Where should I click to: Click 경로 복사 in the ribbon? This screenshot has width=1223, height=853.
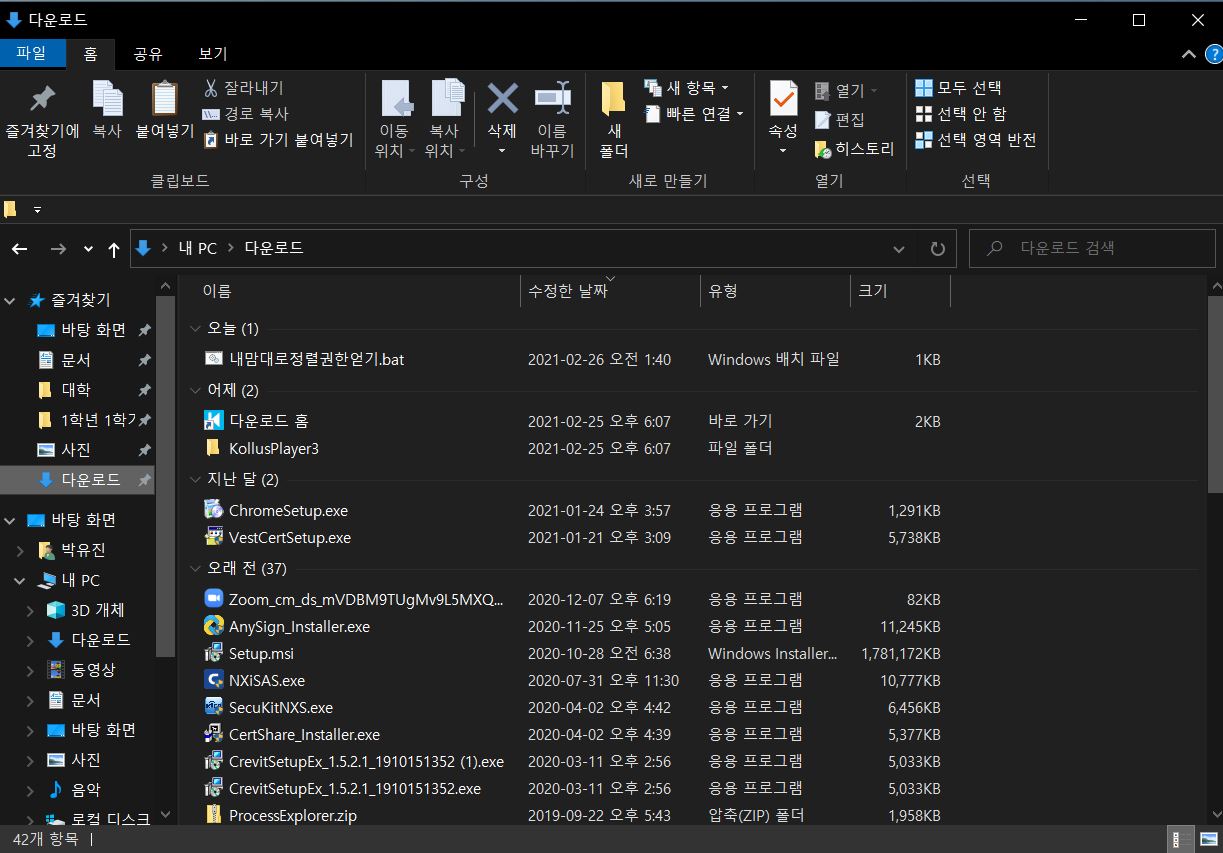[245, 114]
